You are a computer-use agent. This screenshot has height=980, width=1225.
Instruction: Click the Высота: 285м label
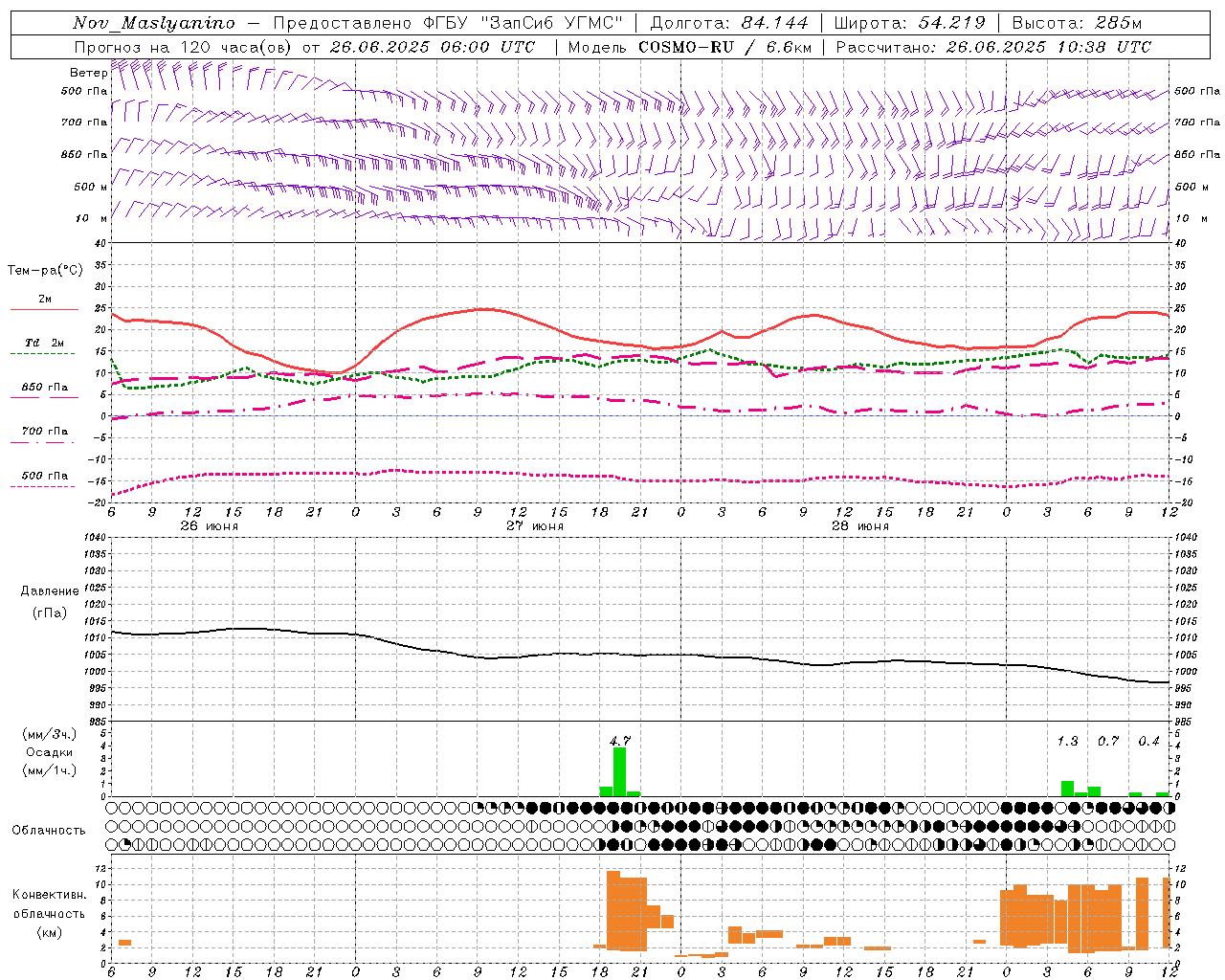(x=1077, y=23)
